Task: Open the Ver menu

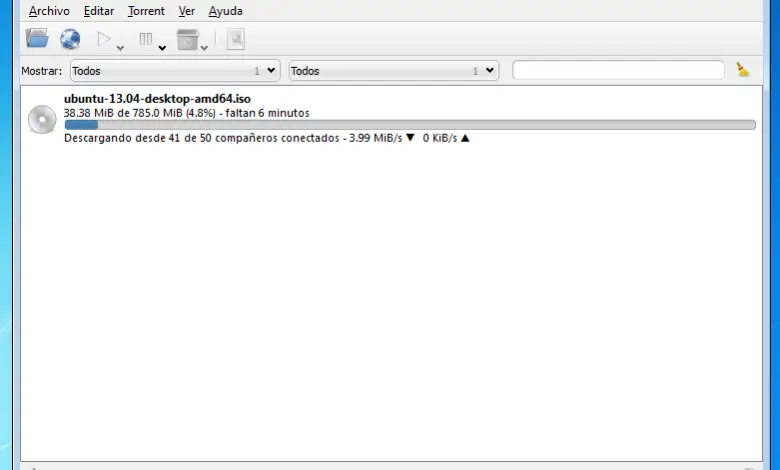Action: click(187, 11)
